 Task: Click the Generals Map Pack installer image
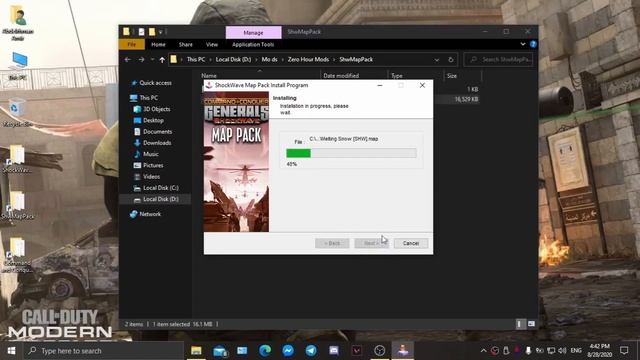point(236,162)
